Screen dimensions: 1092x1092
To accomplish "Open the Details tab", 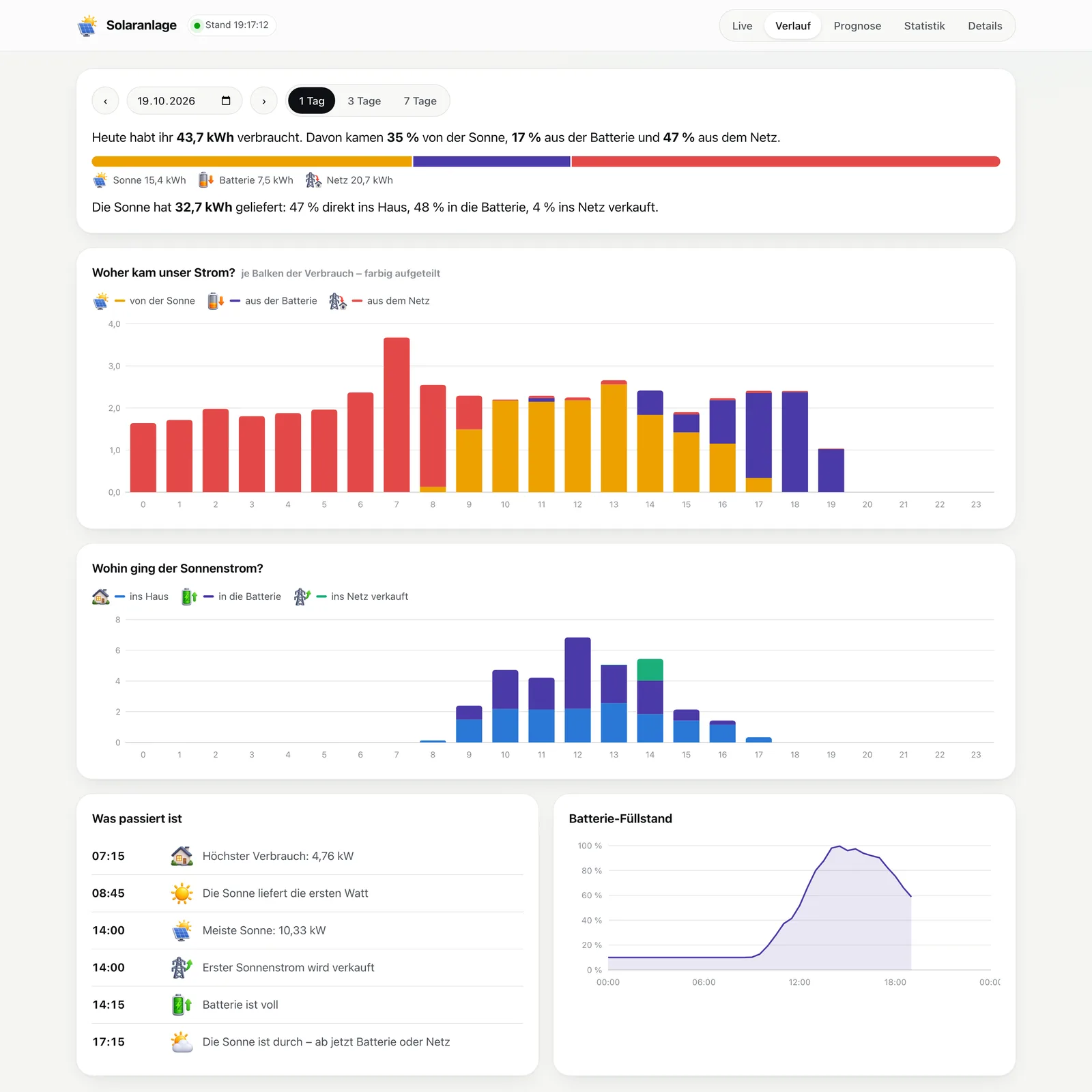I will tap(985, 26).
